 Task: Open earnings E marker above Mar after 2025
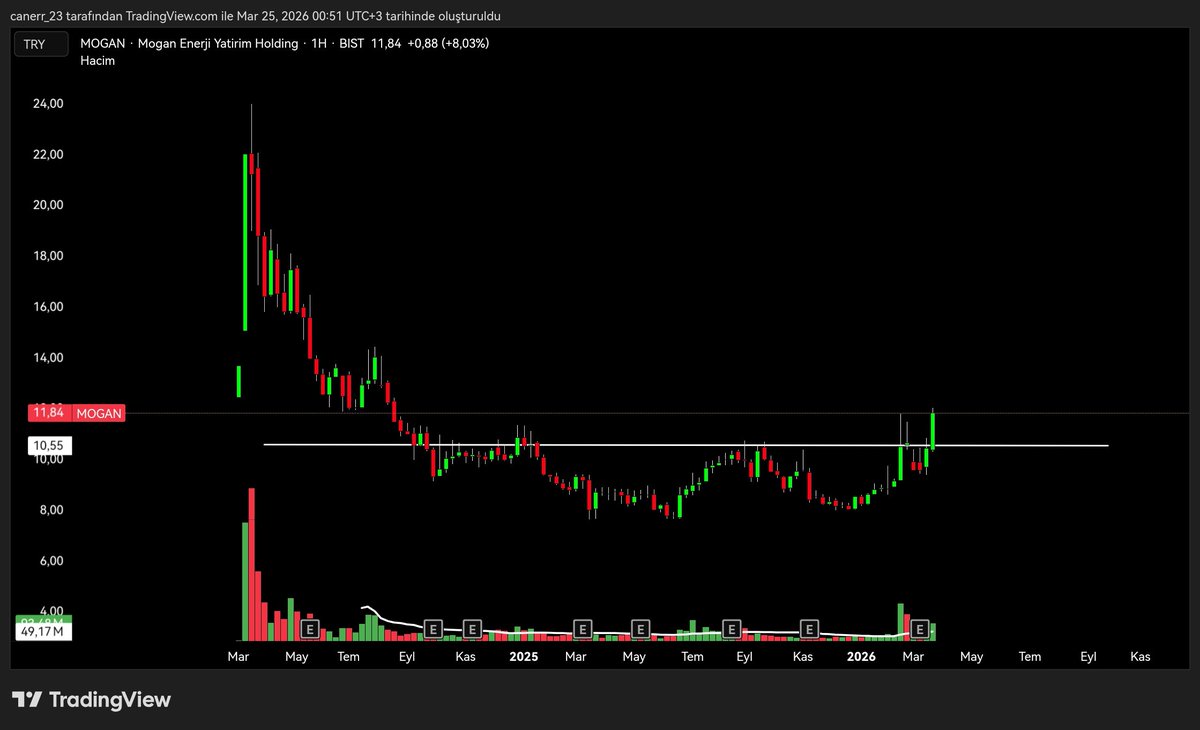click(582, 629)
